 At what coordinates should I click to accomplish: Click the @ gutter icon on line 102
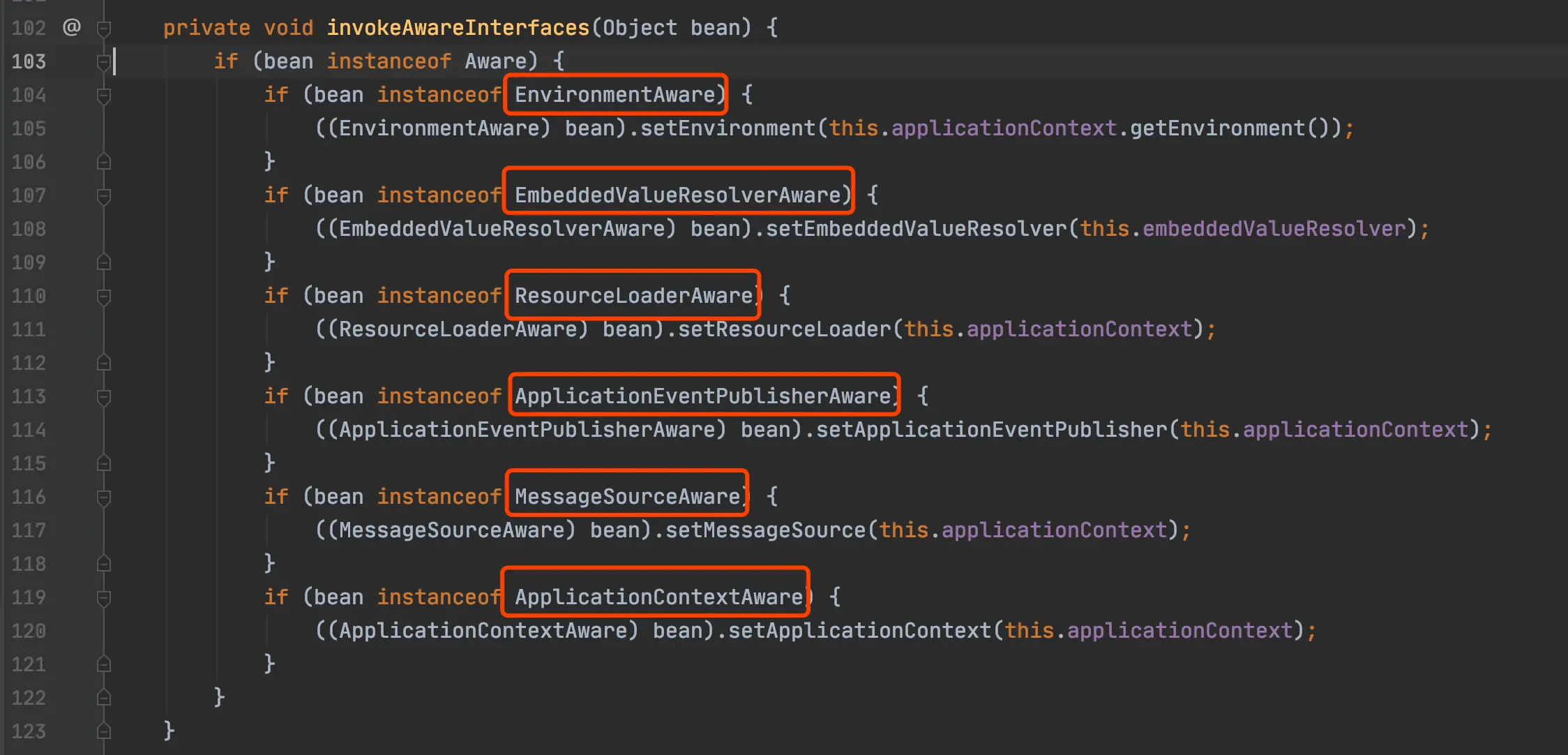tap(72, 27)
